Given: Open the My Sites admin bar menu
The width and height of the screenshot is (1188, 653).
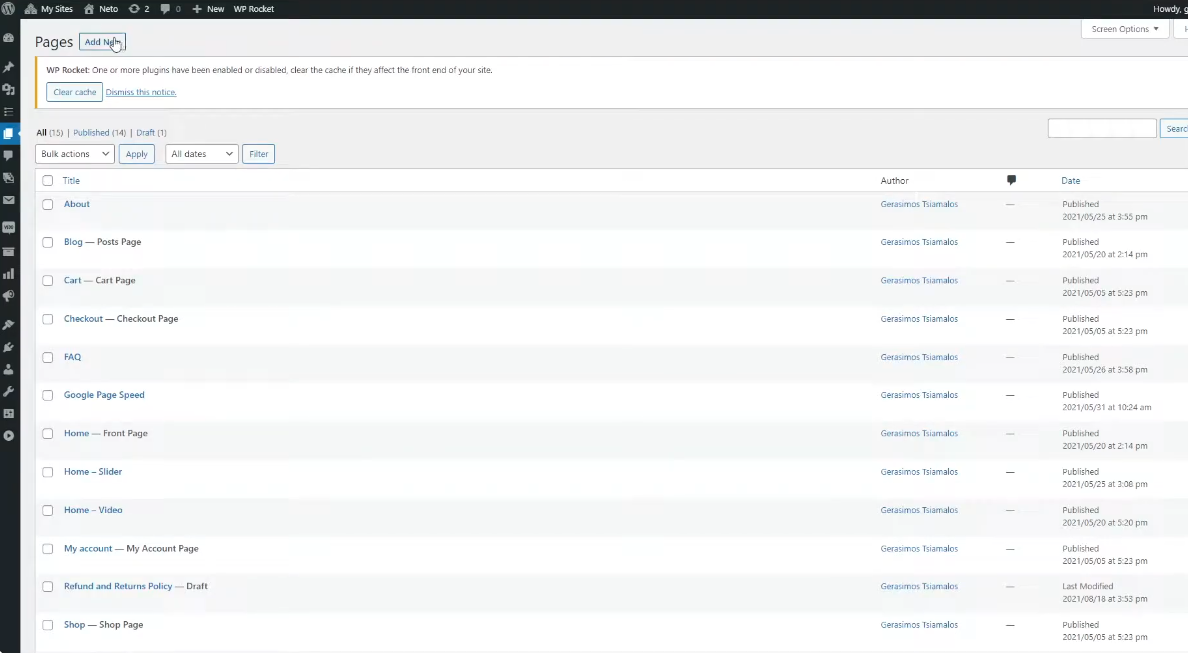Looking at the screenshot, I should (x=51, y=8).
